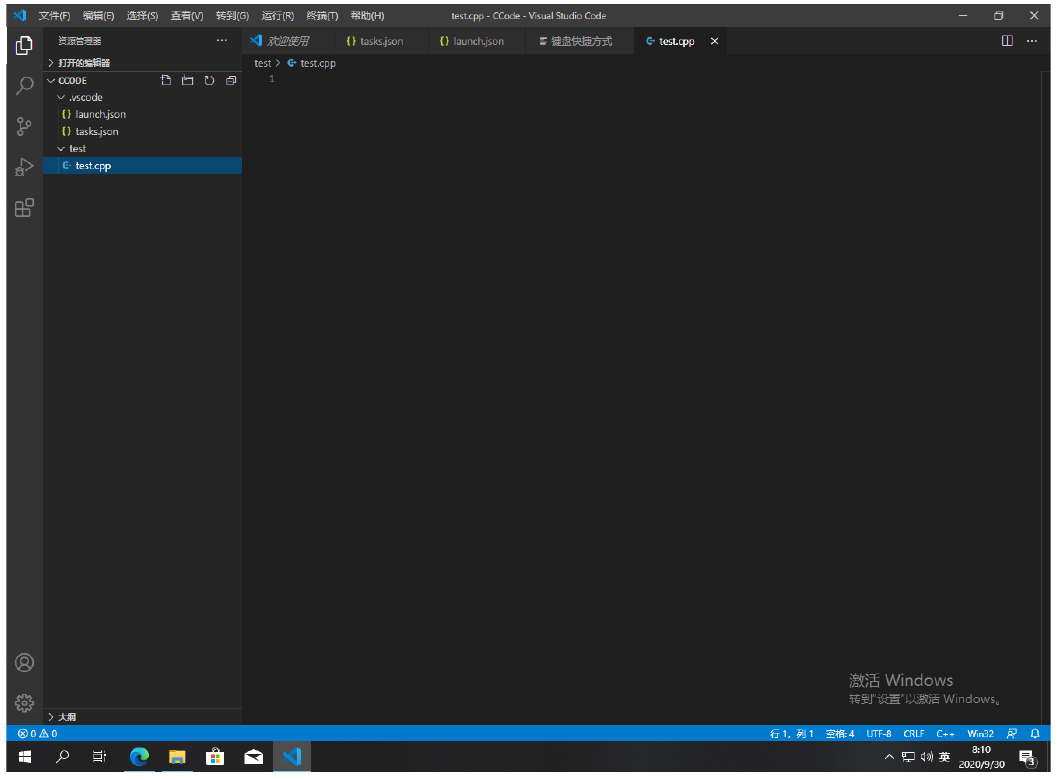
Task: Open the 终端(T) menu
Action: tap(322, 16)
